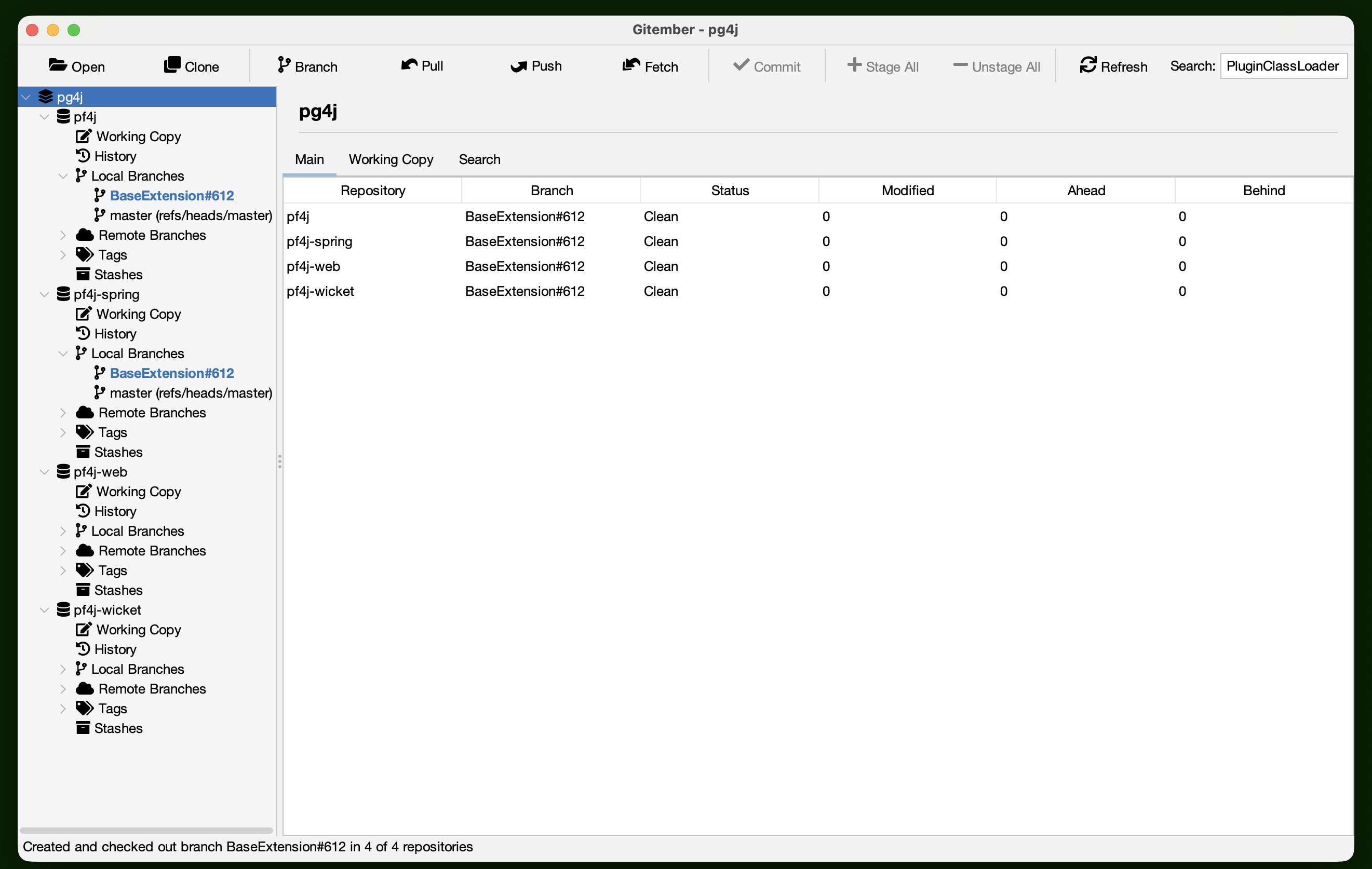Viewport: 1372px width, 869px height.
Task: Collapse the pf4j repository node
Action: pos(45,117)
